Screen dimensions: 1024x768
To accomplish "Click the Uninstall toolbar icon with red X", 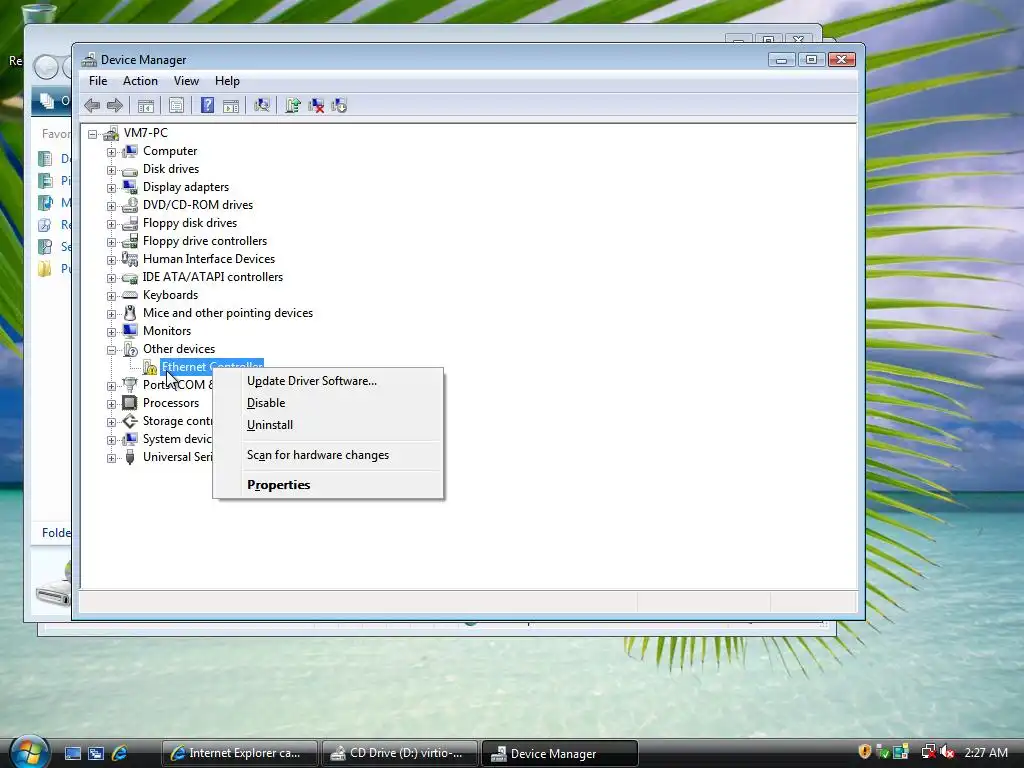I will coord(316,105).
